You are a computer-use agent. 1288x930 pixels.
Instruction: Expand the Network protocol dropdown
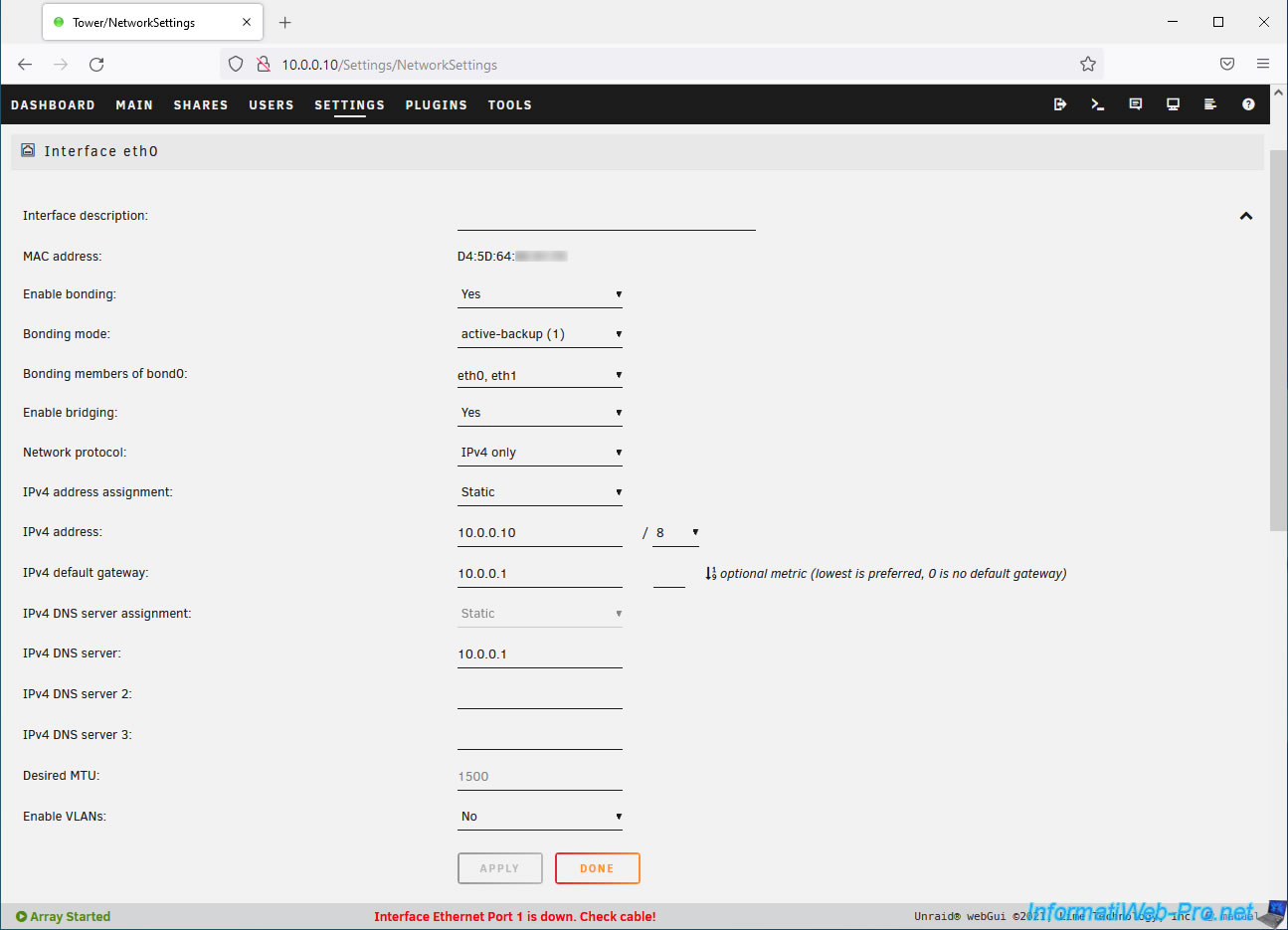tap(540, 453)
